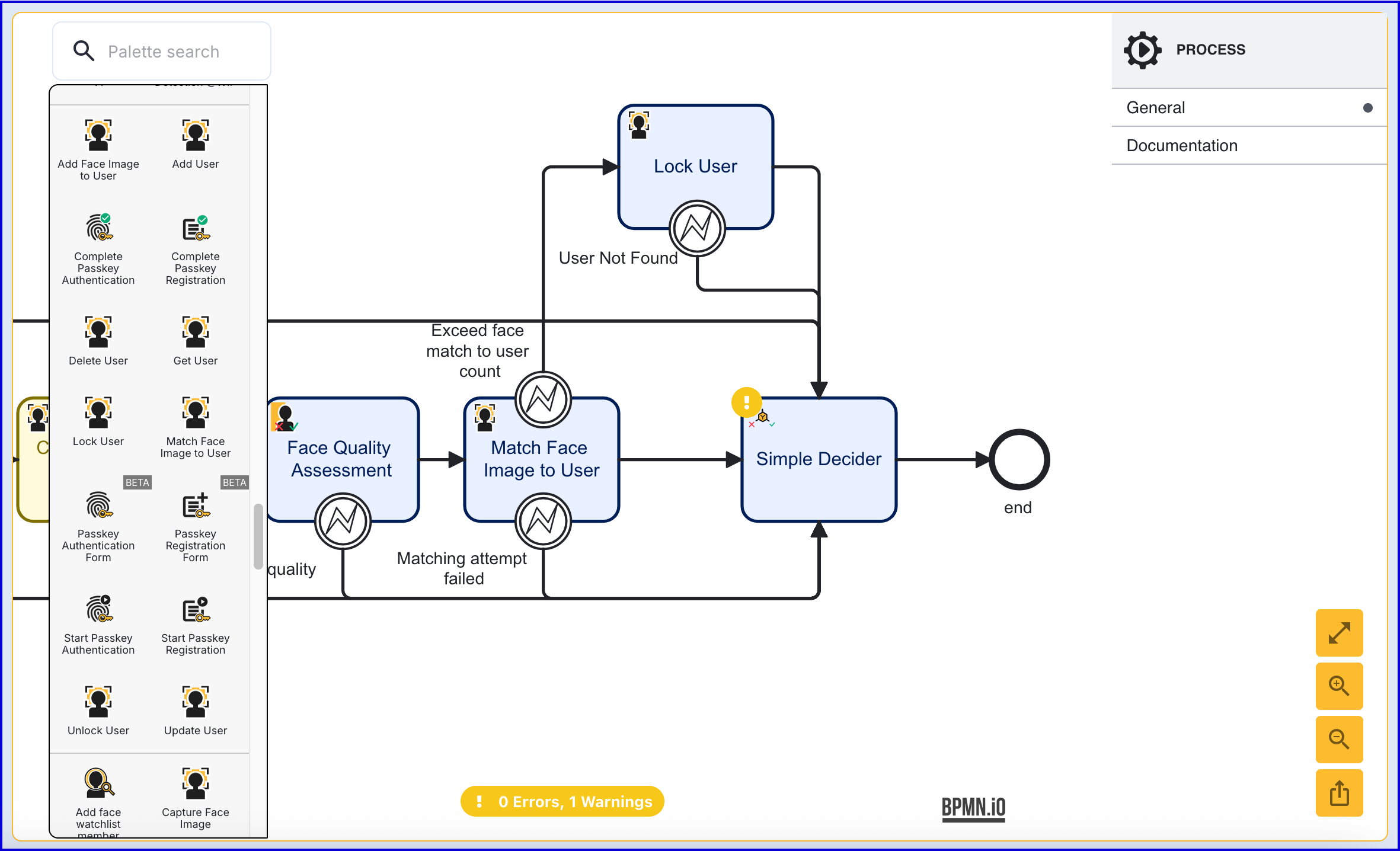The image size is (1400, 851).
Task: Select the Add Face Image to User palette icon
Action: (98, 136)
